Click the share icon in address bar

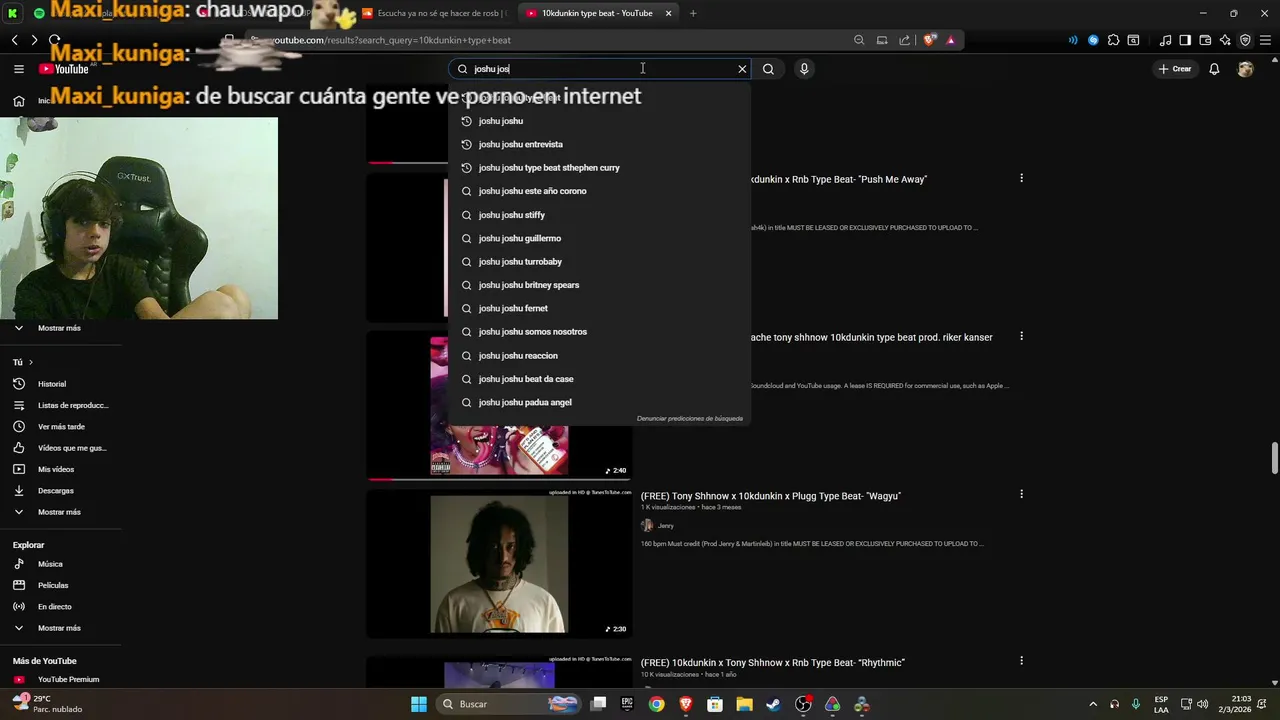click(x=905, y=40)
